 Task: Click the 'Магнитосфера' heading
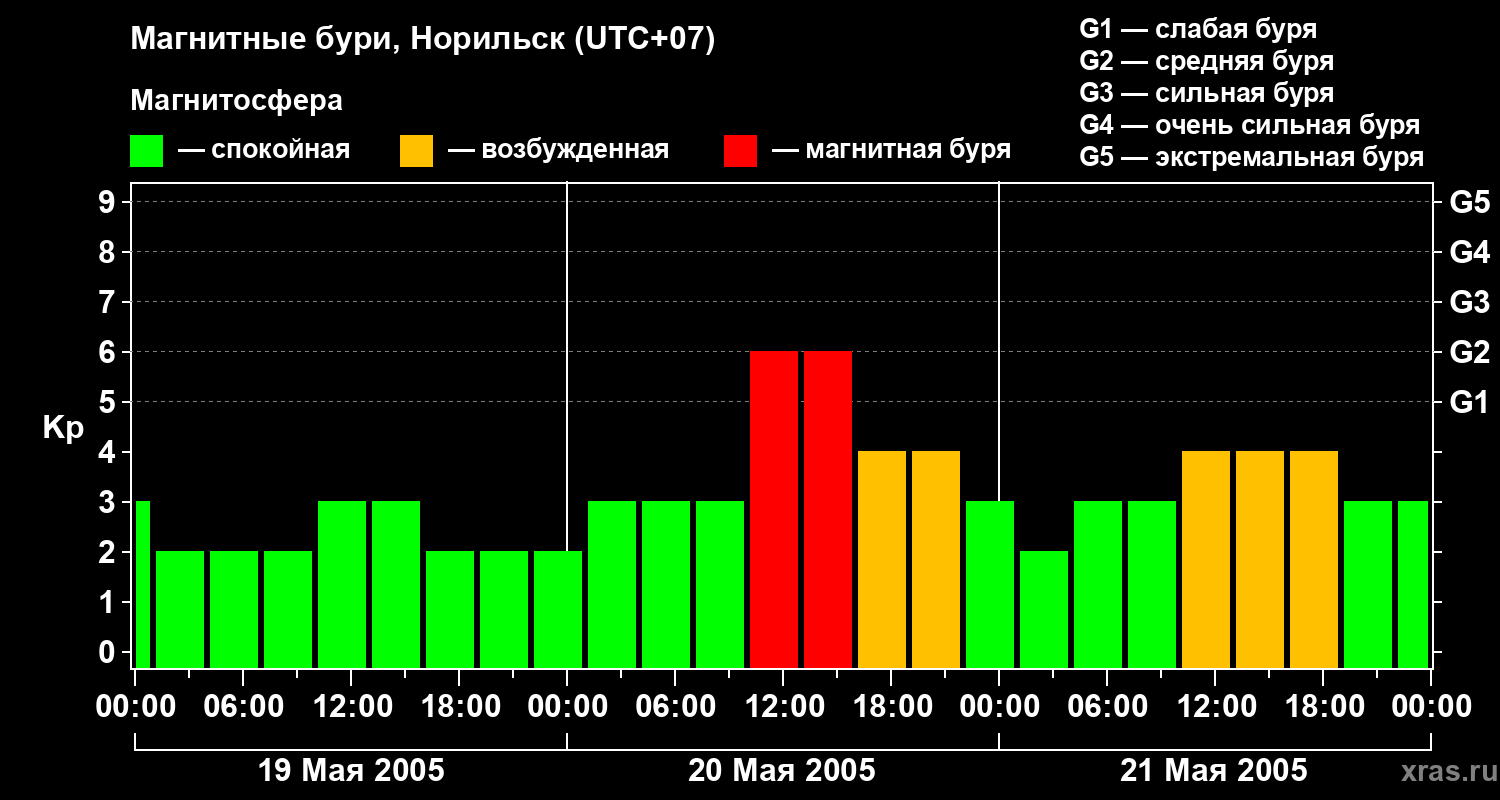[x=237, y=101]
